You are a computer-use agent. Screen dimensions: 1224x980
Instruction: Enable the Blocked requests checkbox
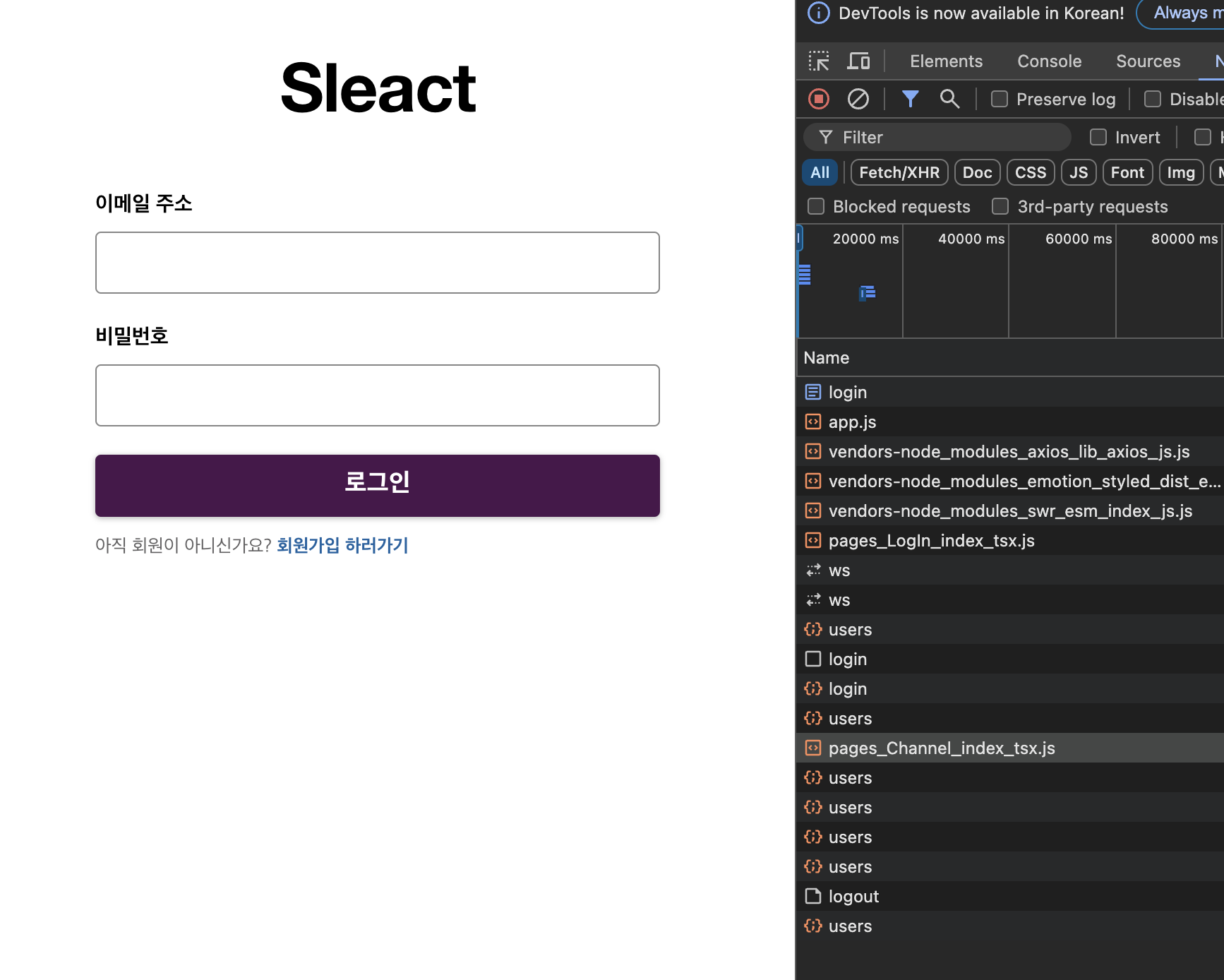tap(816, 206)
